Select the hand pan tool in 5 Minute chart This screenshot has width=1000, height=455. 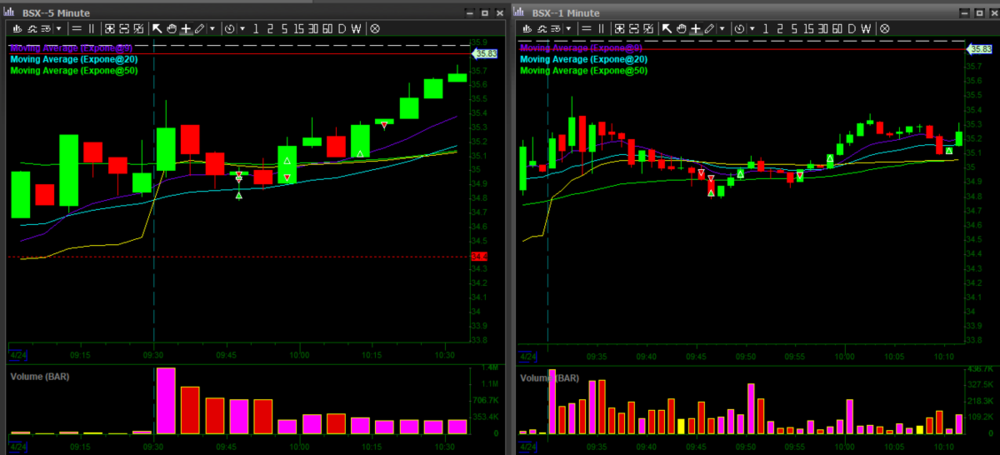pyautogui.click(x=171, y=29)
